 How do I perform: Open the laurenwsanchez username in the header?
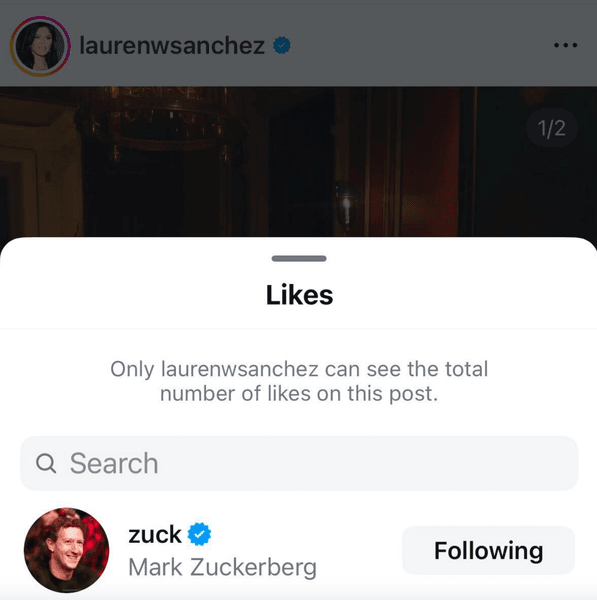172,46
